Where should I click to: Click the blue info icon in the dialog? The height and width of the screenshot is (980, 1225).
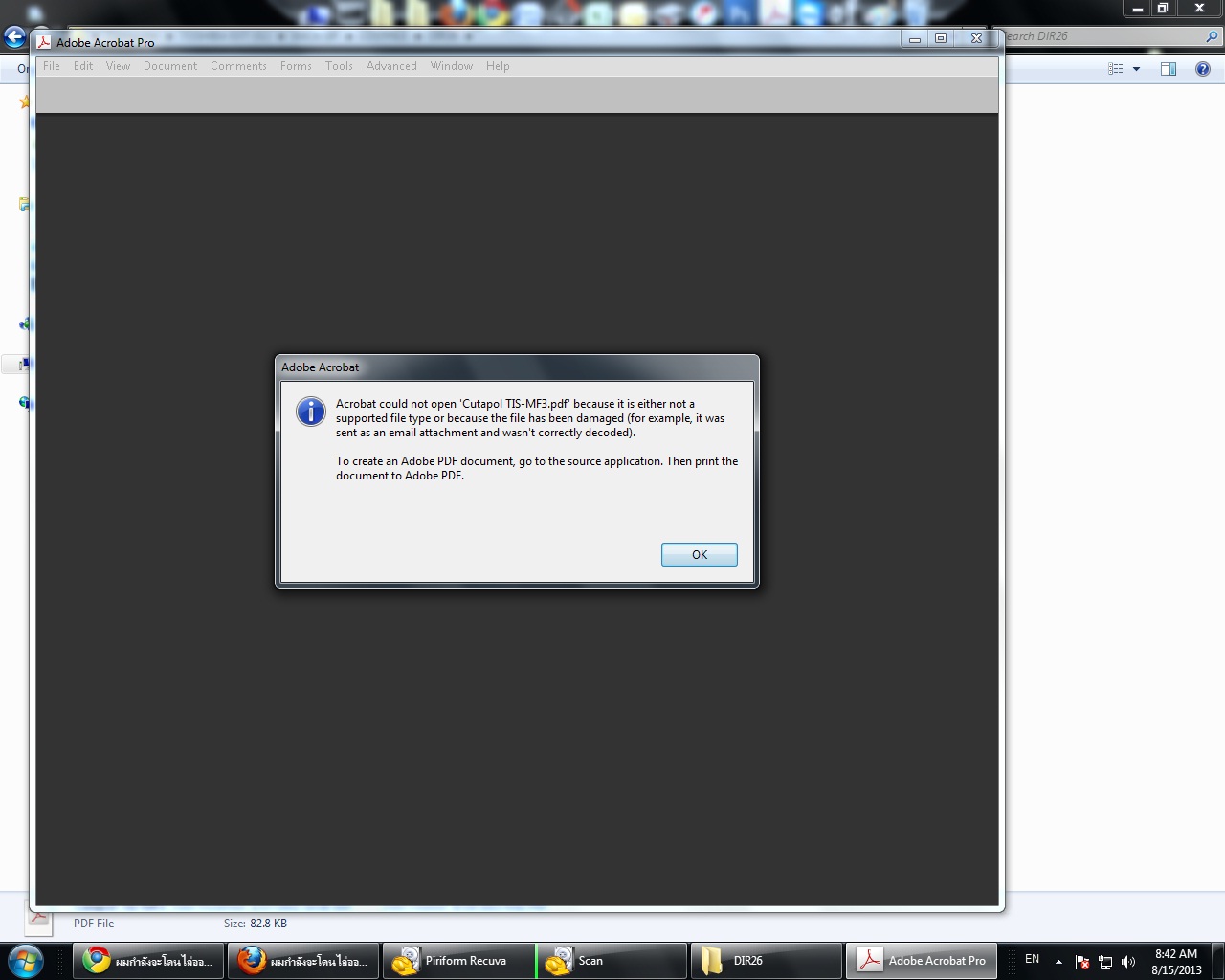tap(311, 412)
